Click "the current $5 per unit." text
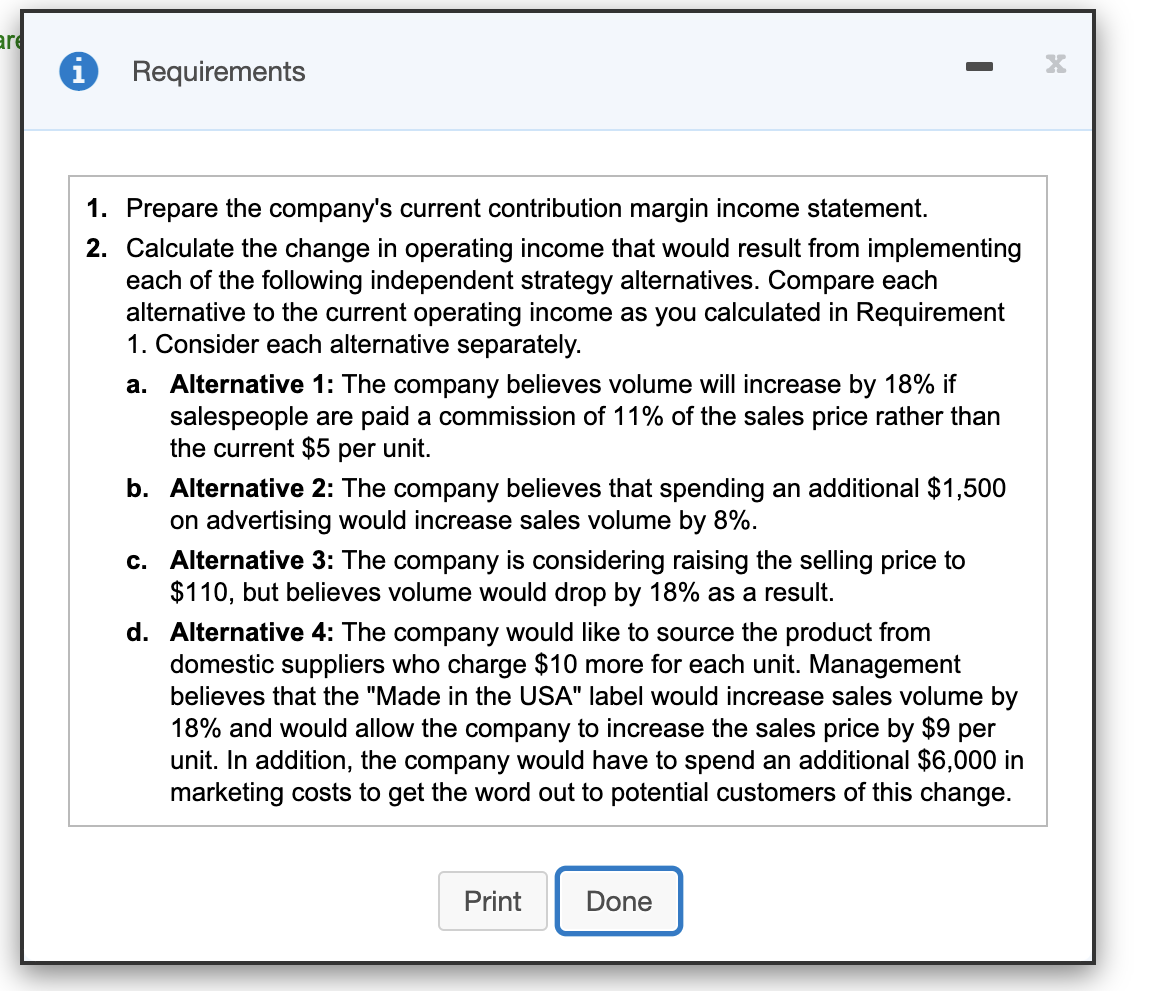The width and height of the screenshot is (1171, 991). (x=301, y=448)
